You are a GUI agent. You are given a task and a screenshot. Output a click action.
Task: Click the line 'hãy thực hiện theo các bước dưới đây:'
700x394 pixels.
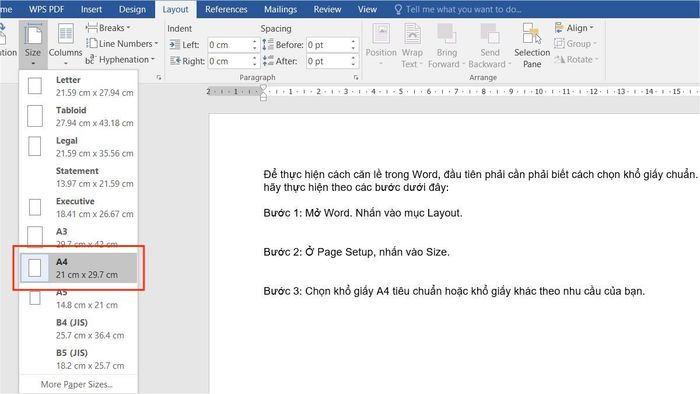356,187
